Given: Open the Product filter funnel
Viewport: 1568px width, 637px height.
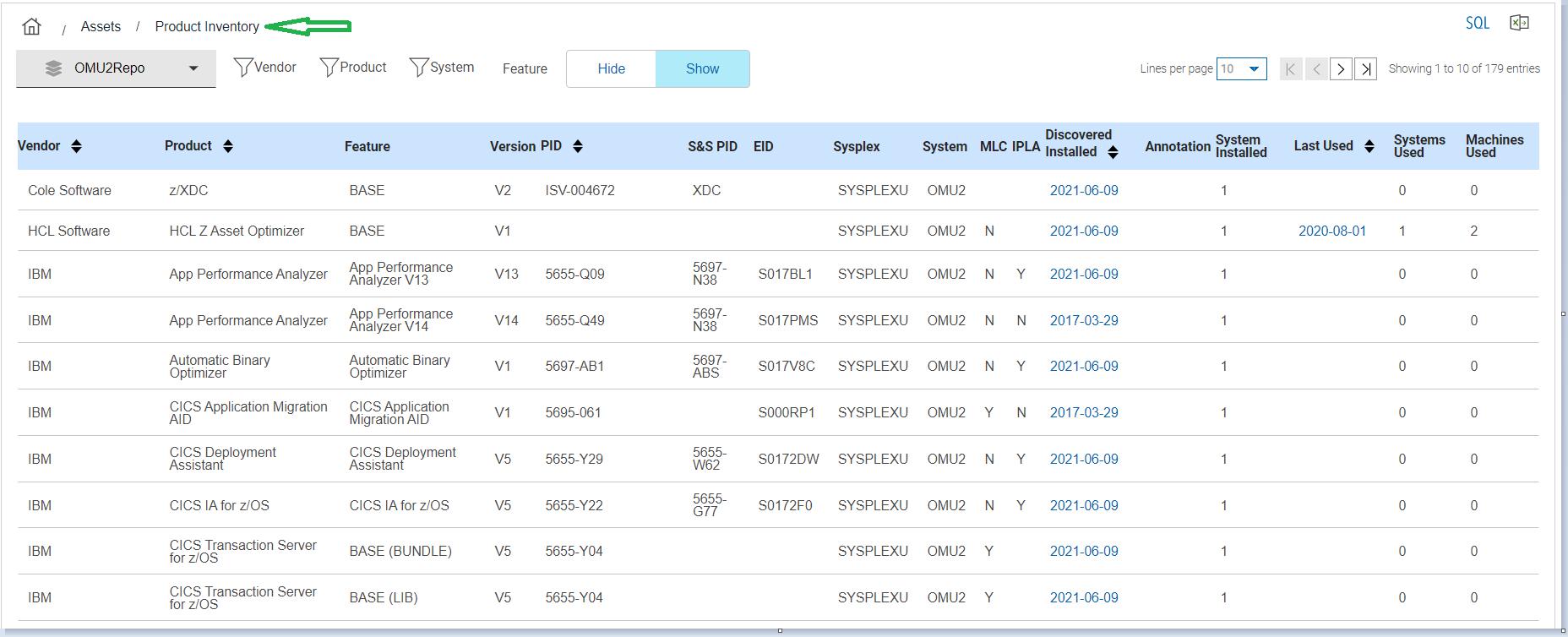Looking at the screenshot, I should tap(329, 68).
